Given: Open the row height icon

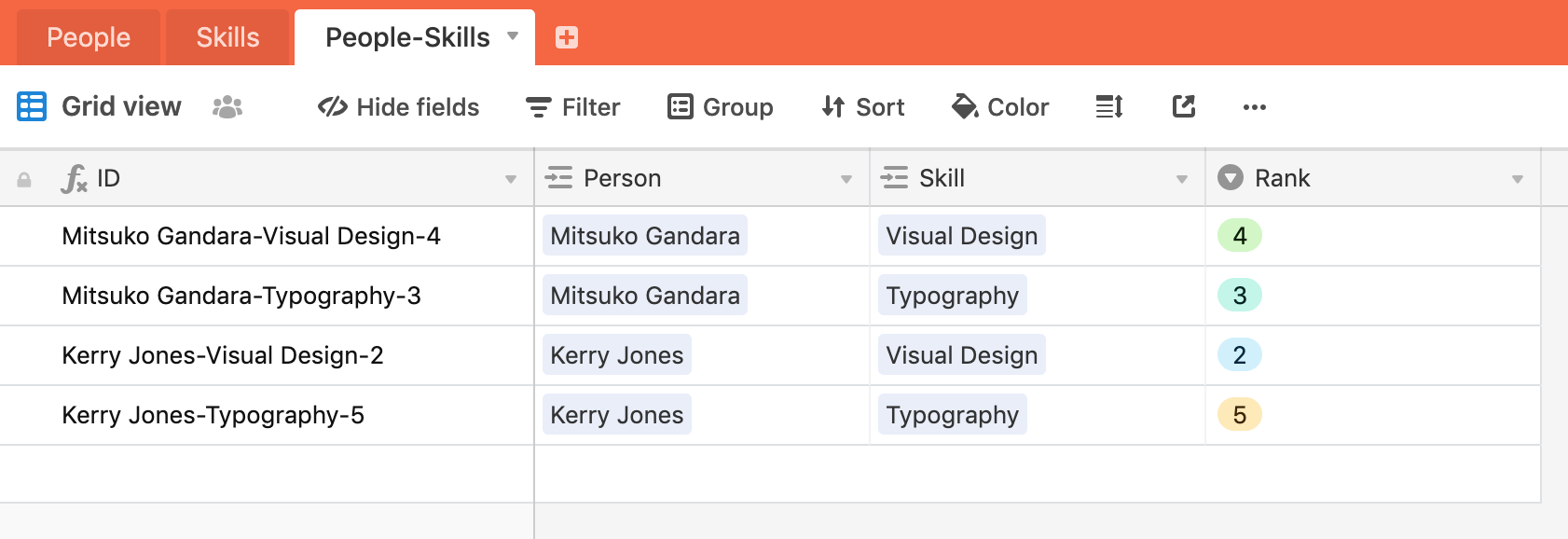Looking at the screenshot, I should pyautogui.click(x=1109, y=107).
